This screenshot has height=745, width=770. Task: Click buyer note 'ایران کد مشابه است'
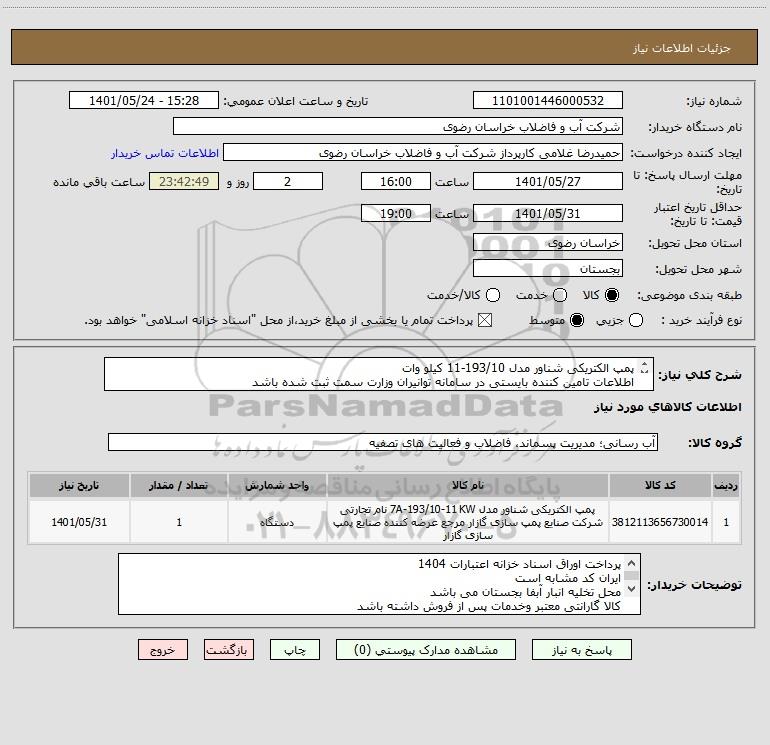click(568, 578)
